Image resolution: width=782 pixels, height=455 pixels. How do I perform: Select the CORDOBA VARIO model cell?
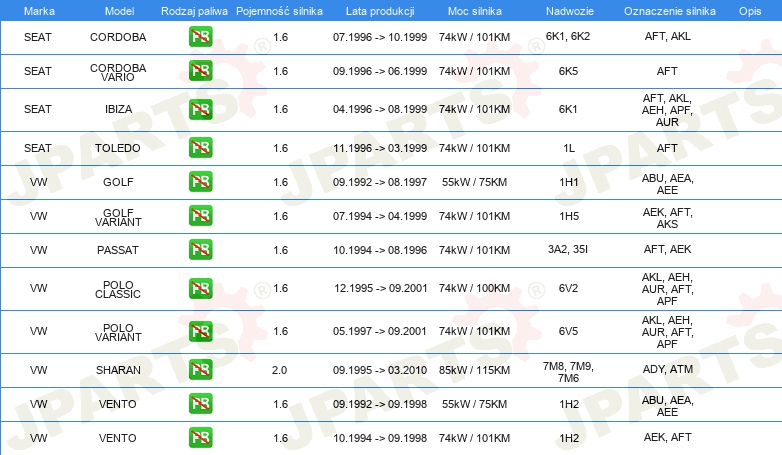(x=118, y=72)
